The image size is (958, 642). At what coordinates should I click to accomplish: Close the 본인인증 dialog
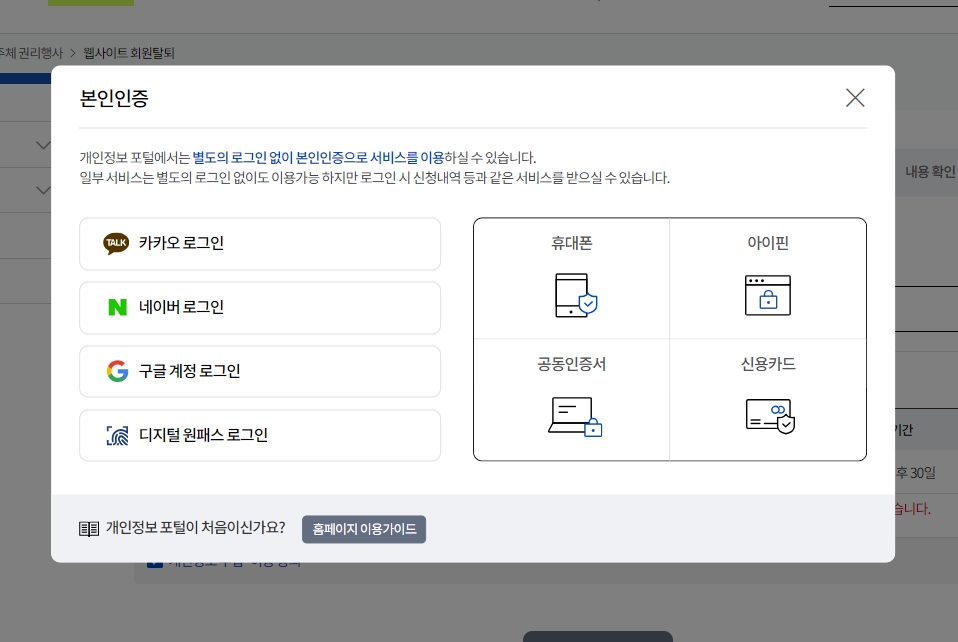point(855,98)
